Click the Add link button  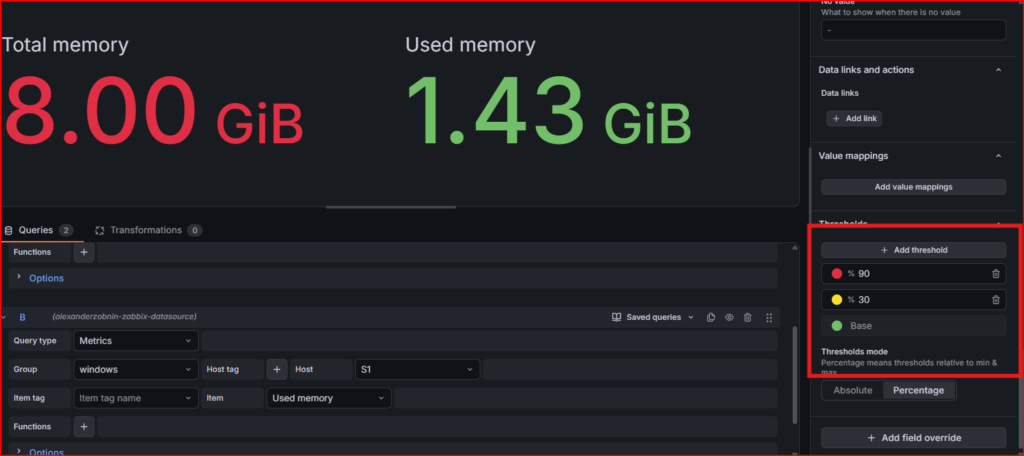(854, 118)
